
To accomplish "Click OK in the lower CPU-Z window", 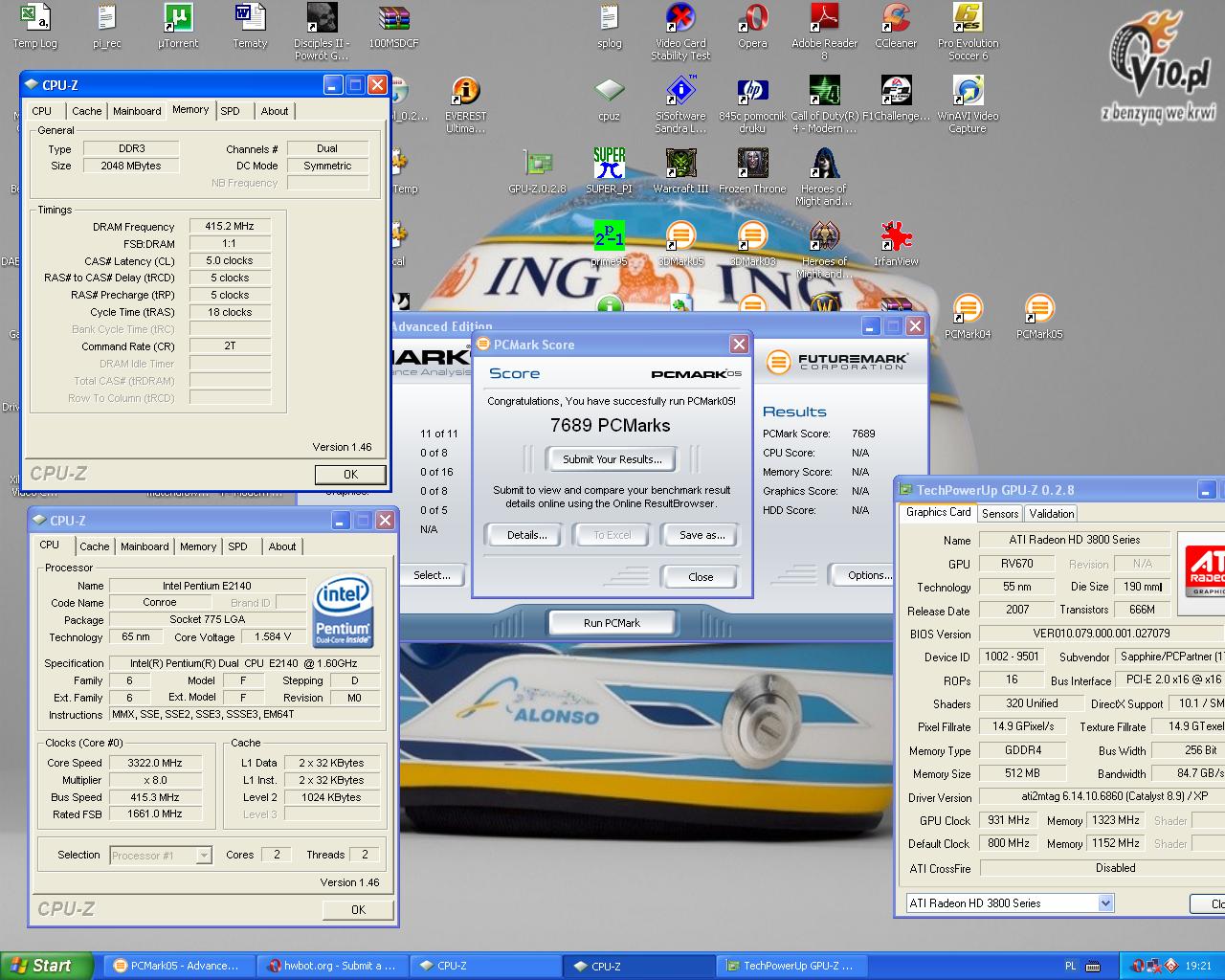I will (x=358, y=909).
